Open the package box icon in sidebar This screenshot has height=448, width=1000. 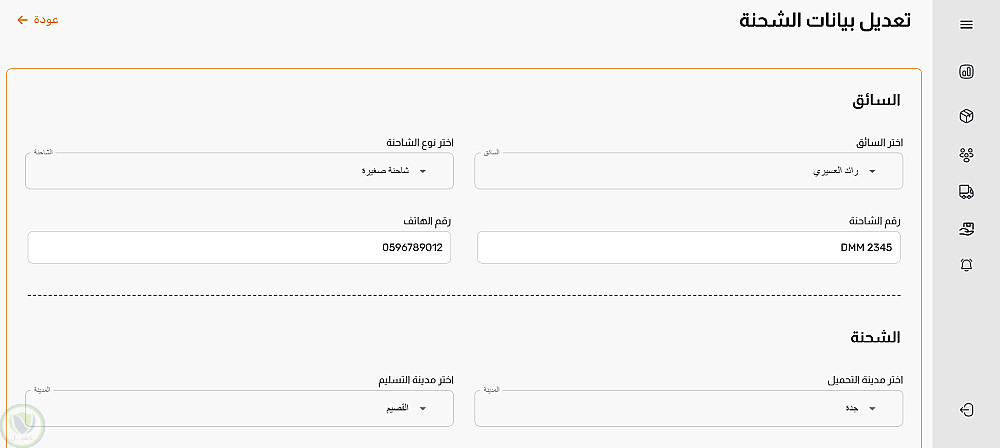coord(966,117)
